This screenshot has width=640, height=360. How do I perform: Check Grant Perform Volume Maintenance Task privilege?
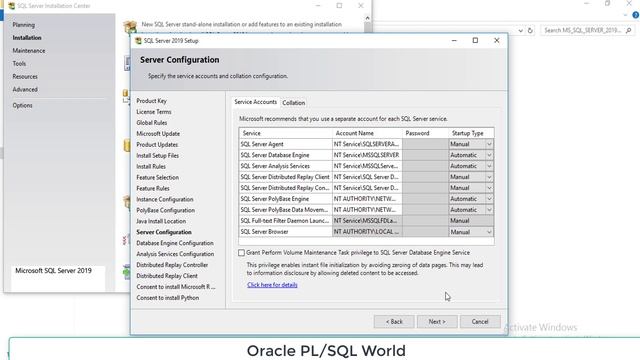[x=242, y=253]
